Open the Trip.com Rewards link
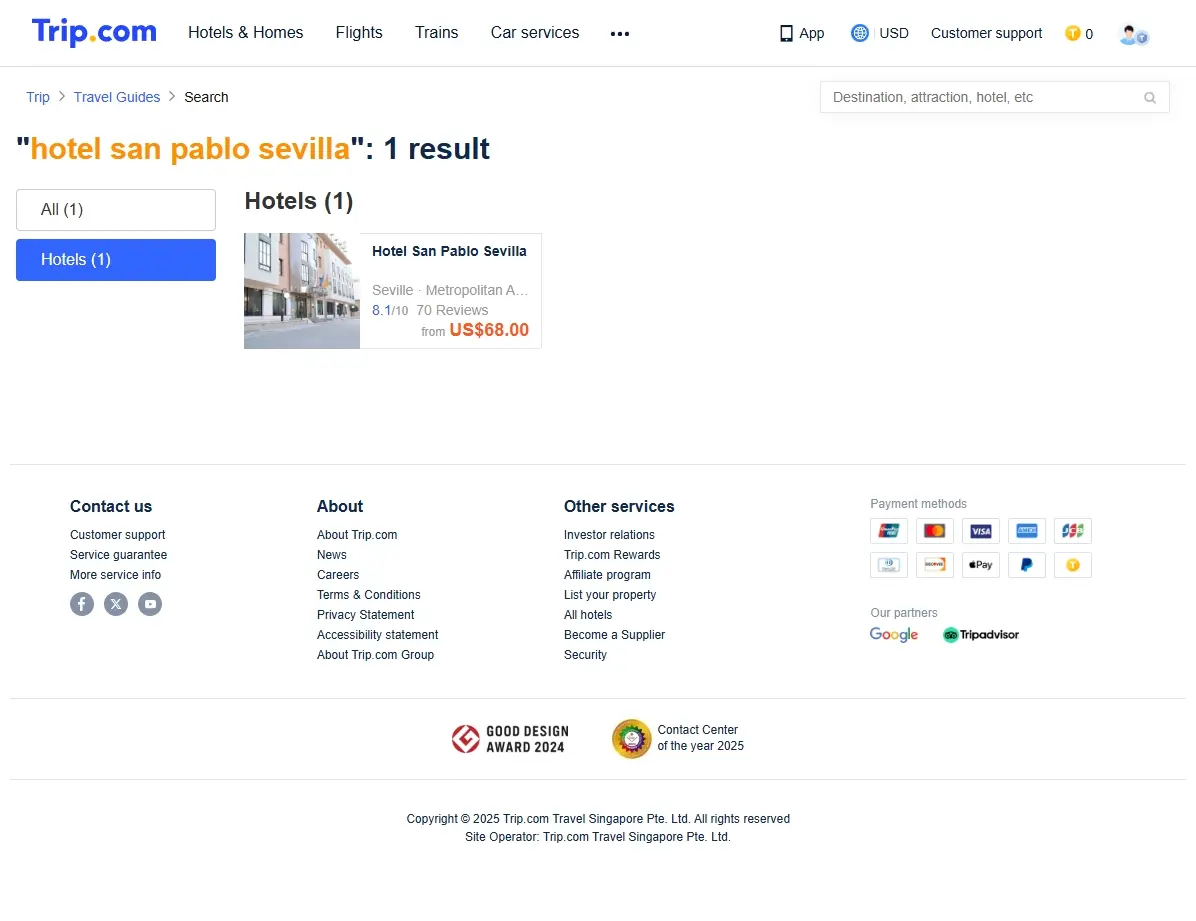The image size is (1196, 921). point(612,555)
